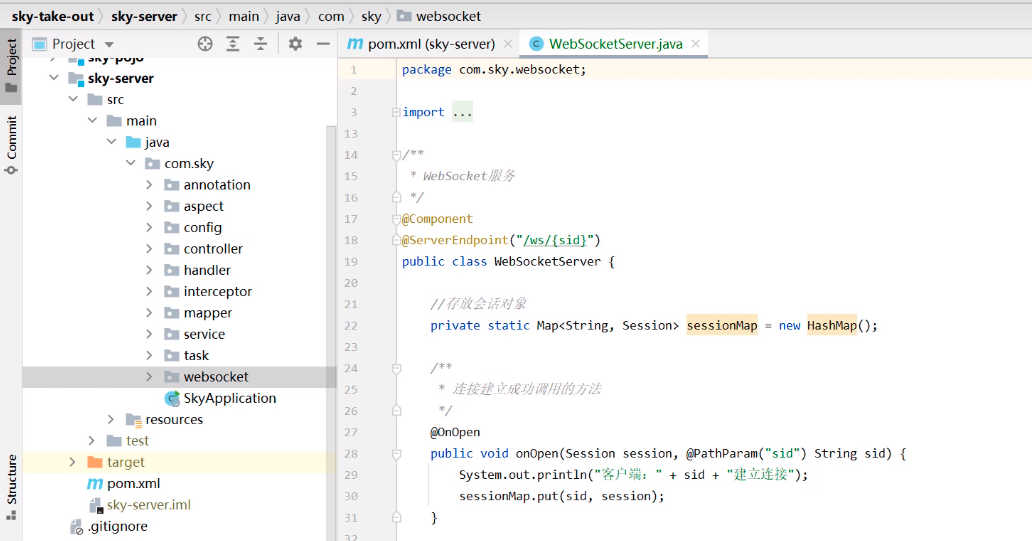Image resolution: width=1032 pixels, height=541 pixels.
Task: Collapse the sky-server module node
Action: (53, 78)
